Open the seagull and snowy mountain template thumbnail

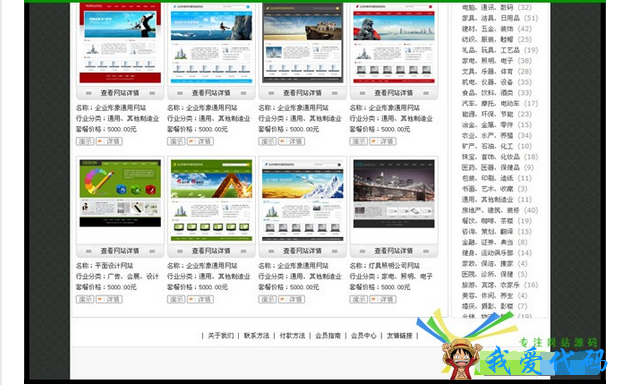click(x=303, y=200)
